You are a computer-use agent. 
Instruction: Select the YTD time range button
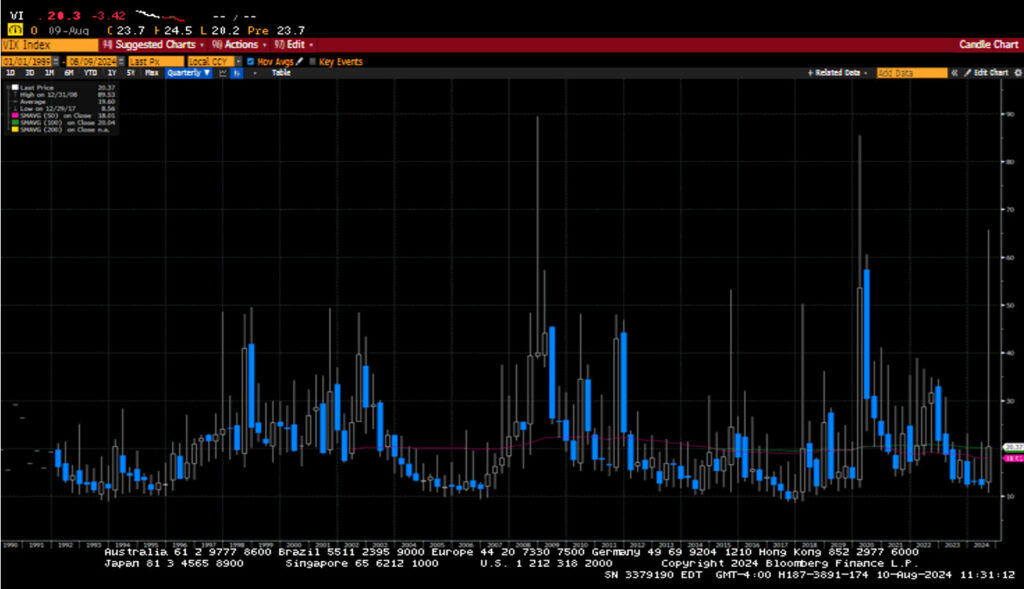point(90,73)
